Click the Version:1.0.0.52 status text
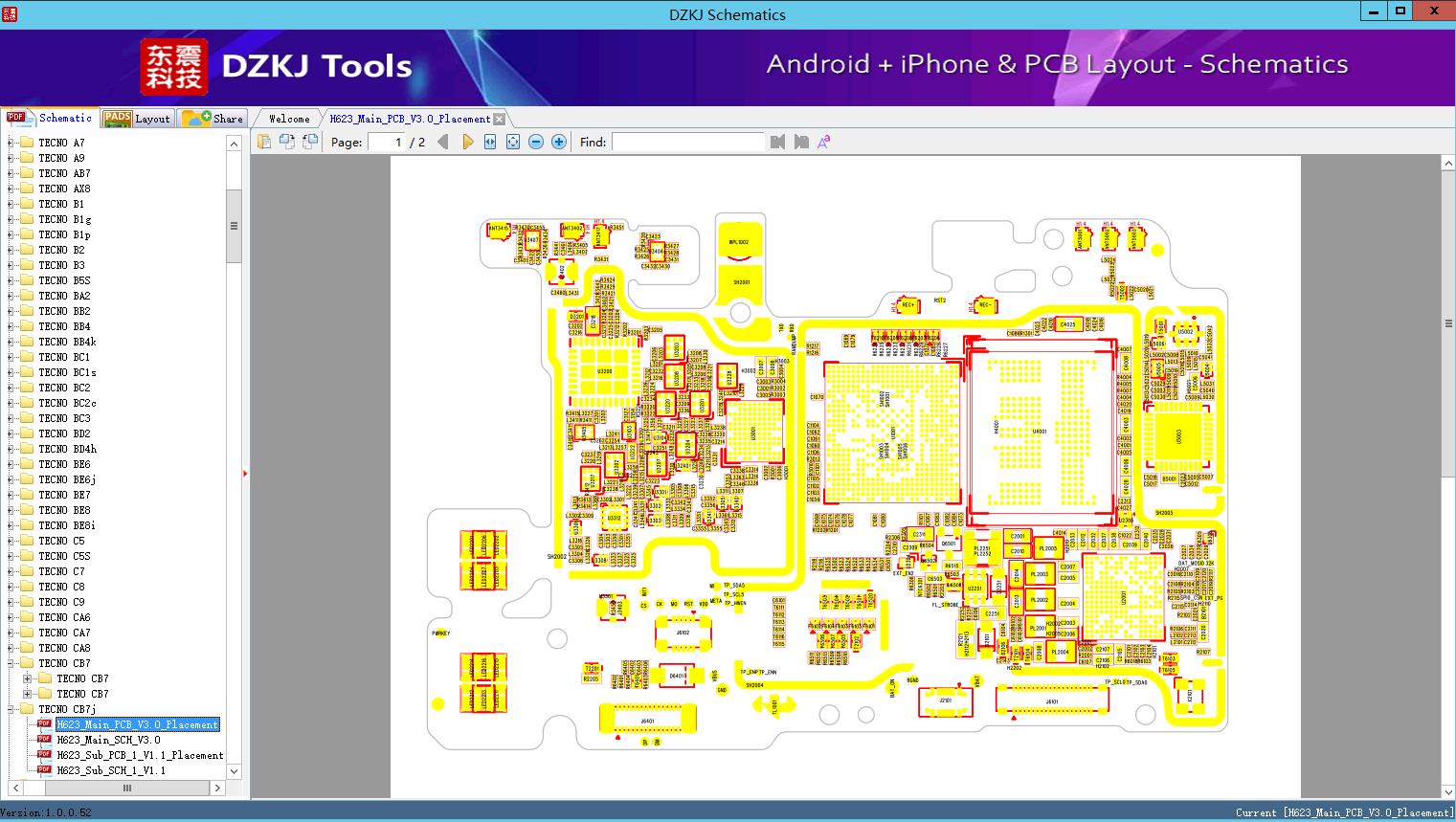 pos(46,812)
